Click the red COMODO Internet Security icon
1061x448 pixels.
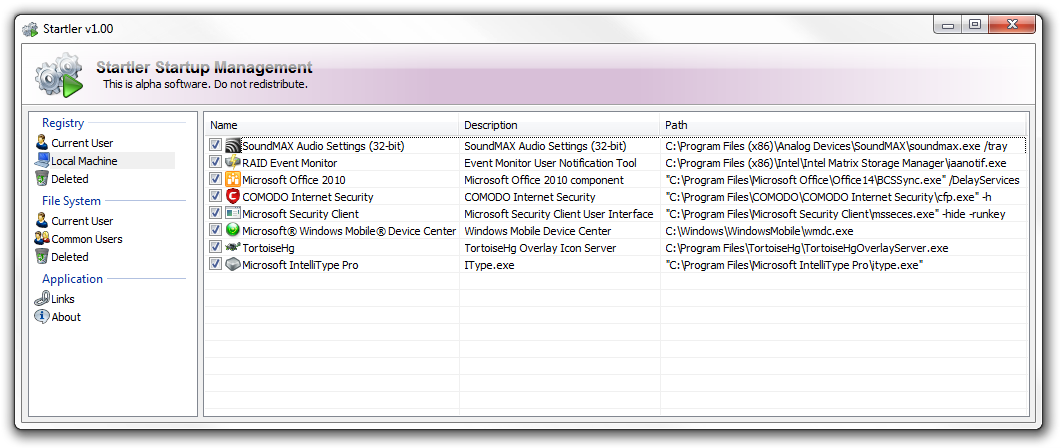[x=233, y=197]
